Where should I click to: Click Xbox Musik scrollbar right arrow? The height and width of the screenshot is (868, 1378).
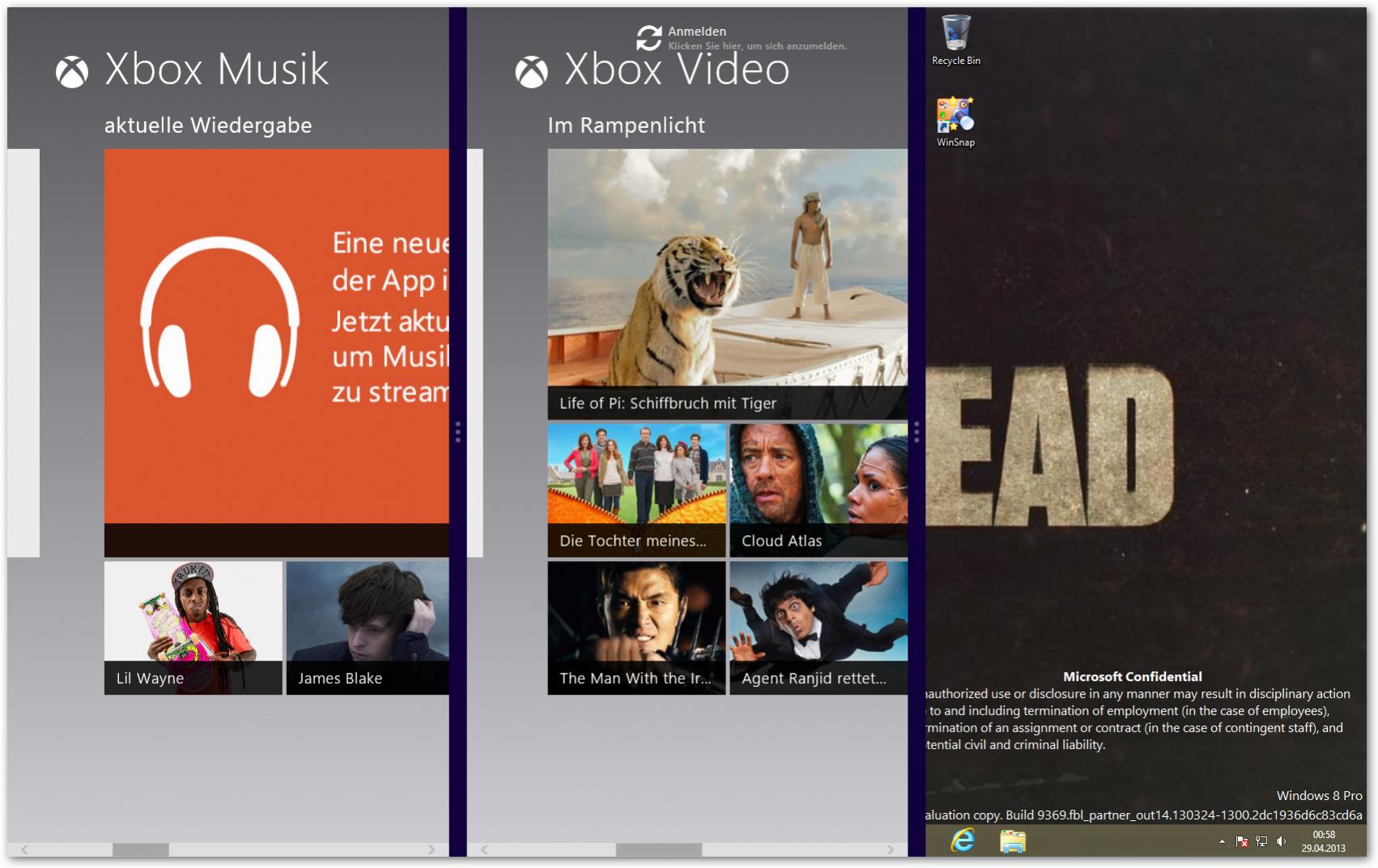point(432,849)
